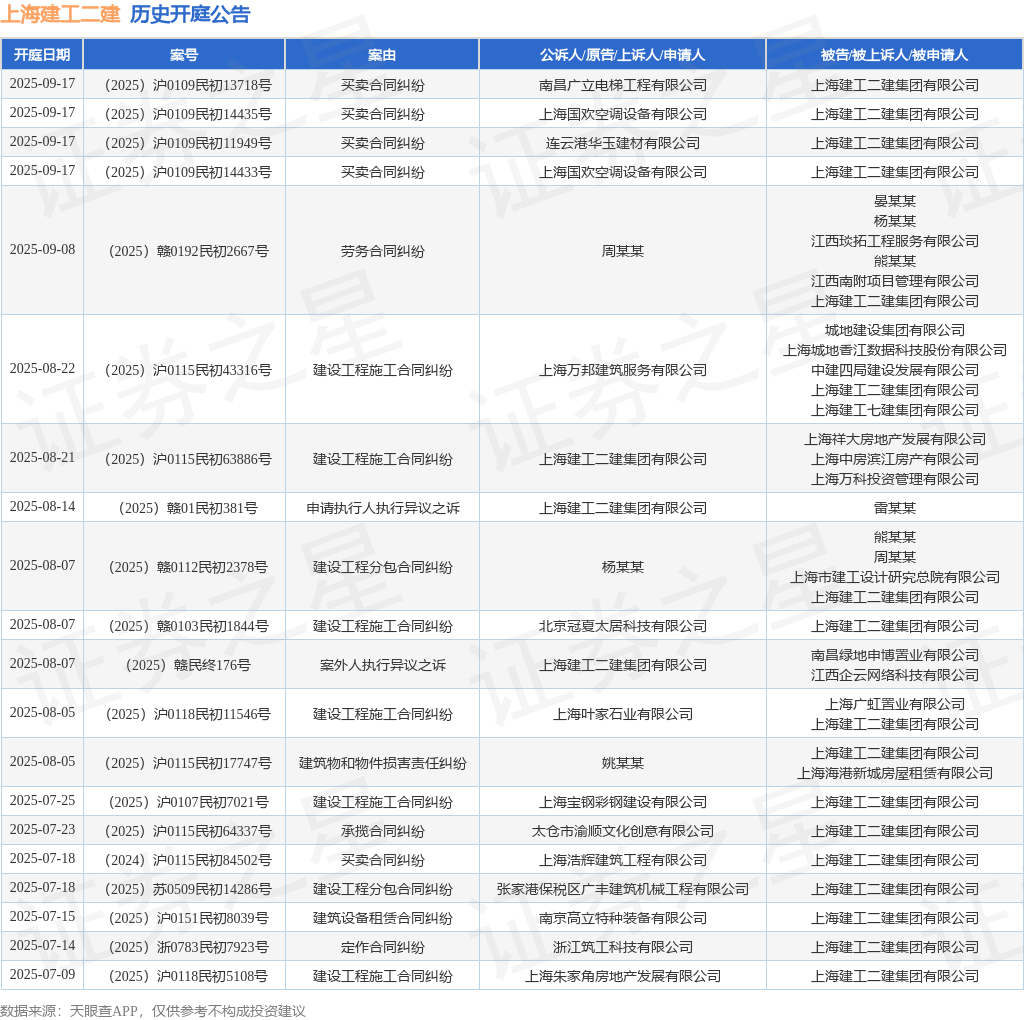Click the 被告/被上诉人/被申请人 column header

click(x=895, y=55)
